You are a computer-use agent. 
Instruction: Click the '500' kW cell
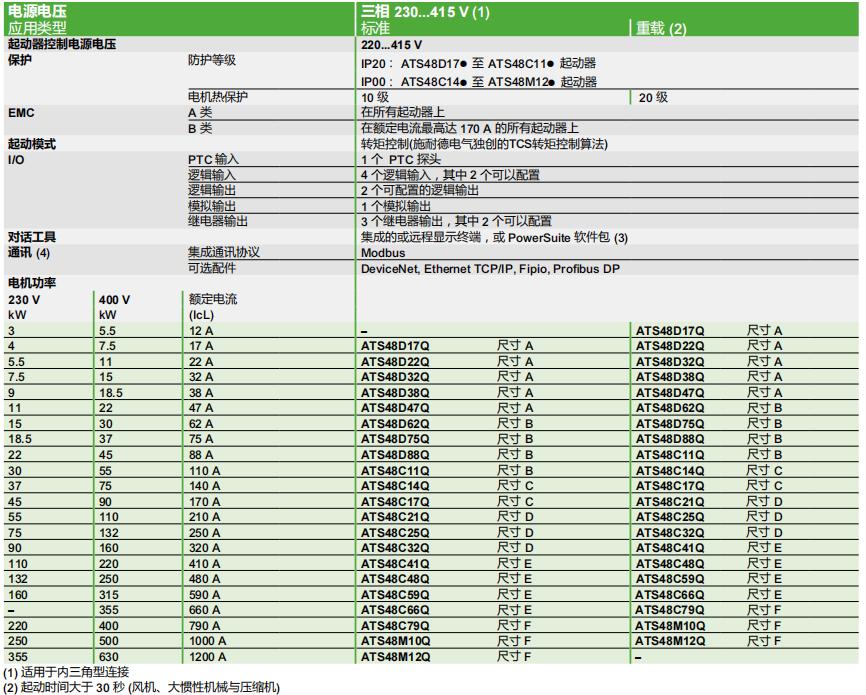tap(109, 641)
